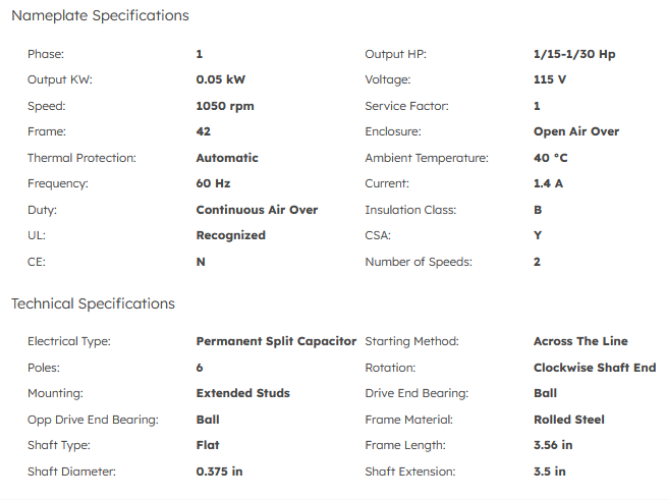Click the Technical Specifications heading
The width and height of the screenshot is (669, 500).
[x=93, y=304]
